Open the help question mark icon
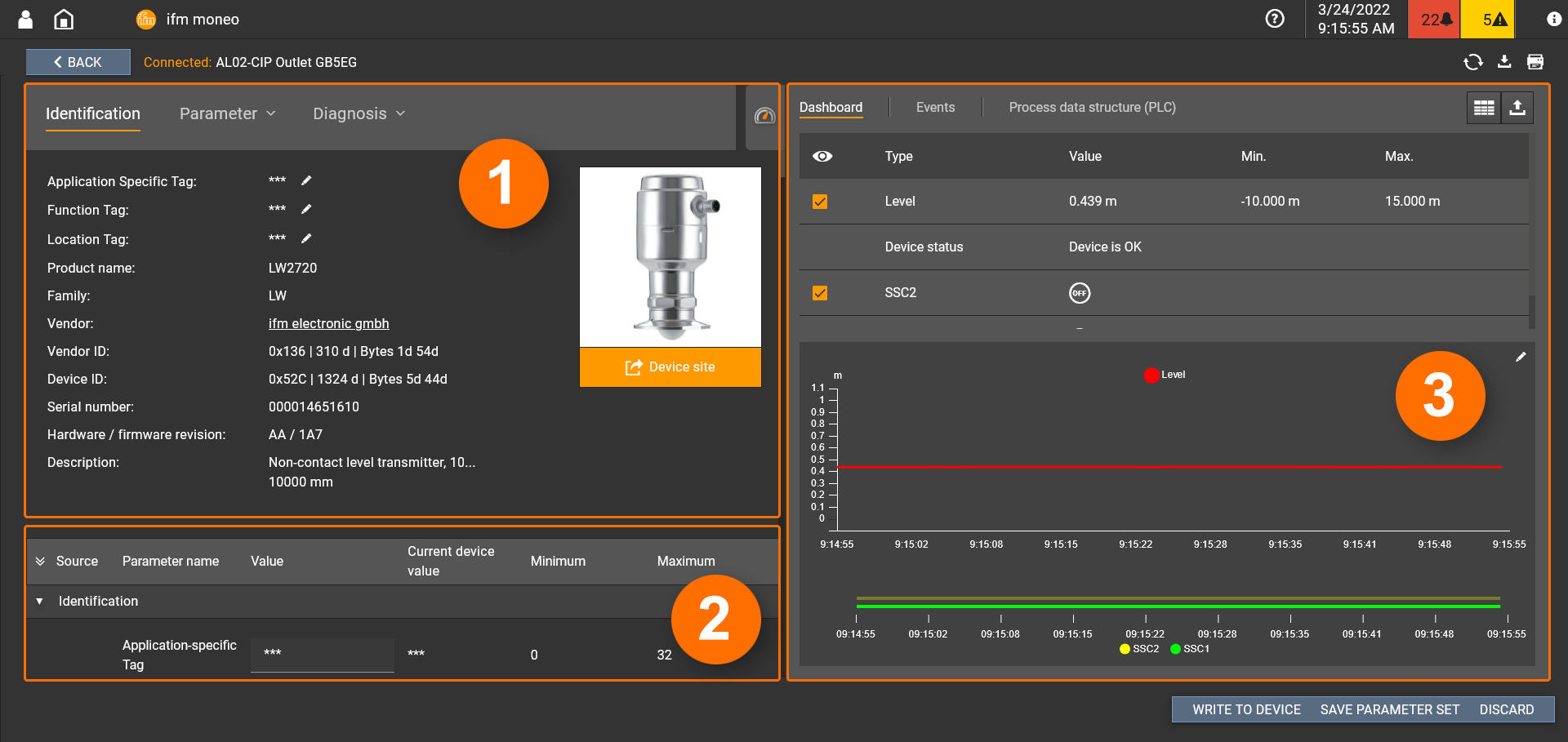 1274,19
